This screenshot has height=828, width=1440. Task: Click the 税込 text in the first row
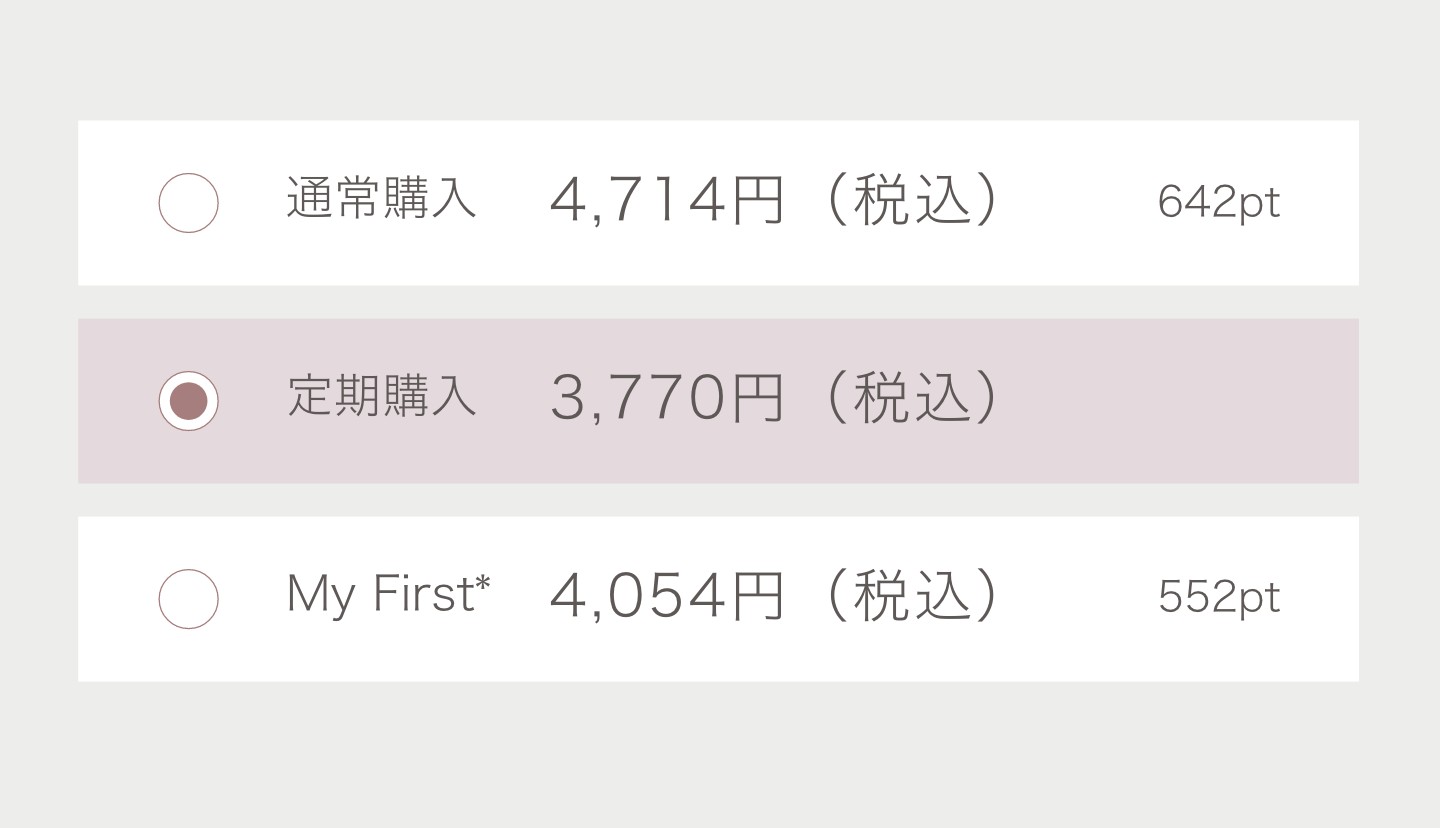click(908, 200)
